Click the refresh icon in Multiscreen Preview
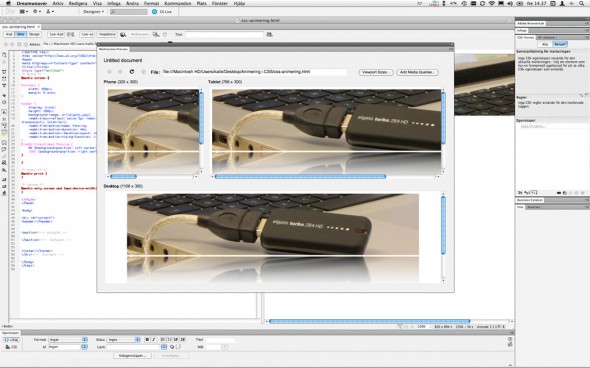This screenshot has height=368, width=590. coord(132,71)
